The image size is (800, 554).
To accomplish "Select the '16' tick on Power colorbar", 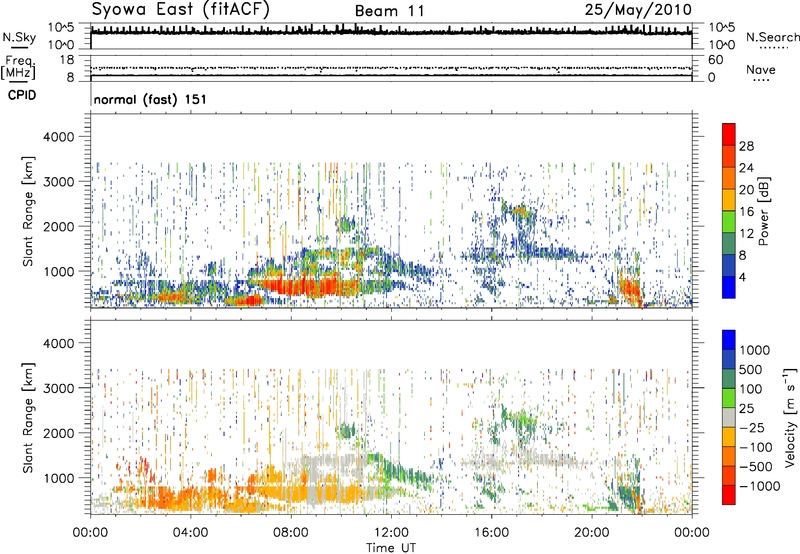I will (746, 212).
